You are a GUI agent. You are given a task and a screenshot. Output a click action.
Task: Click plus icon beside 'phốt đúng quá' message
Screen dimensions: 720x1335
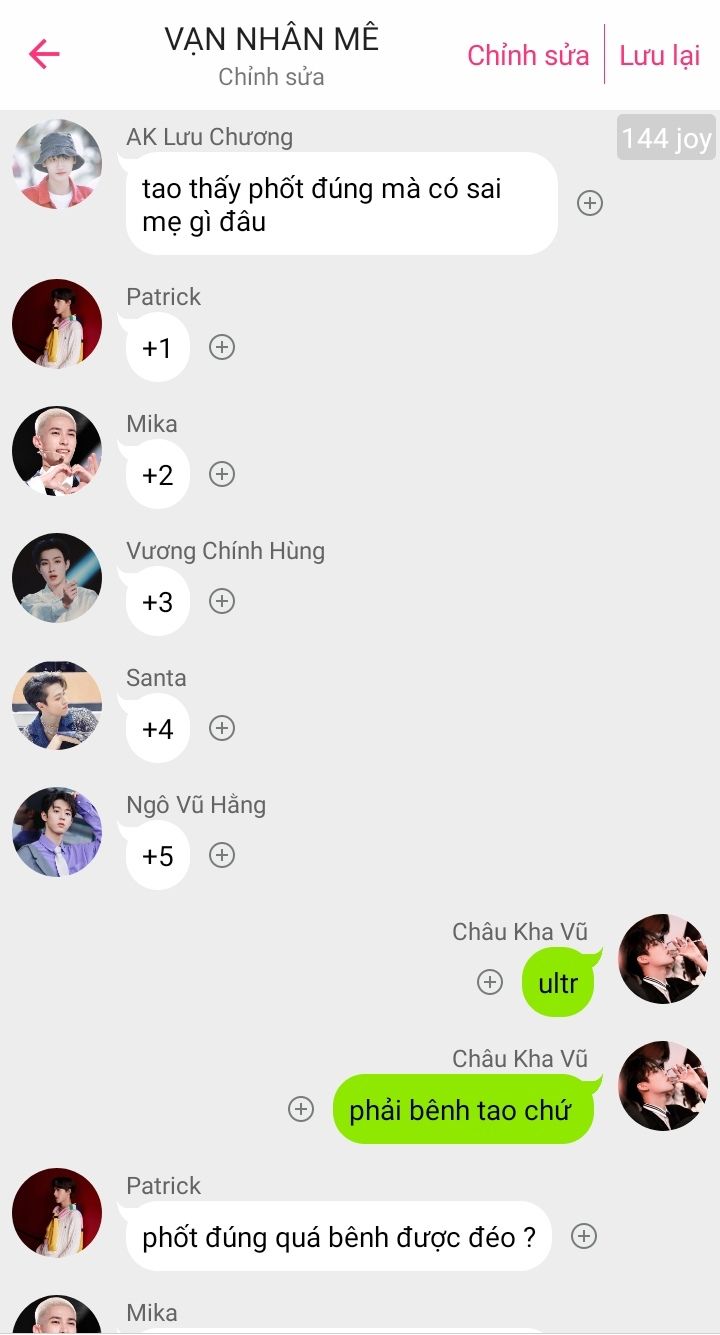(584, 1236)
